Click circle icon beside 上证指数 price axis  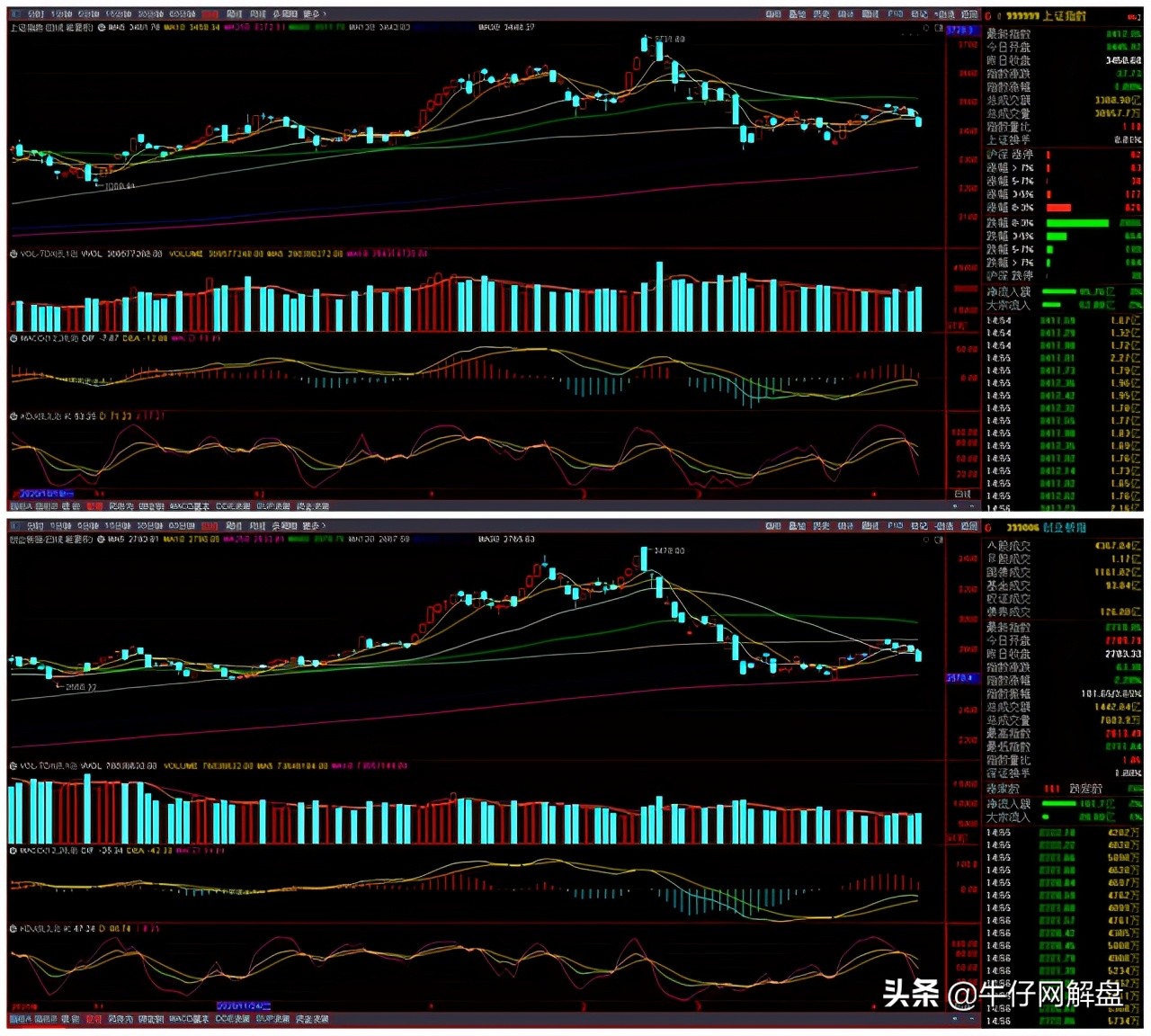click(926, 28)
